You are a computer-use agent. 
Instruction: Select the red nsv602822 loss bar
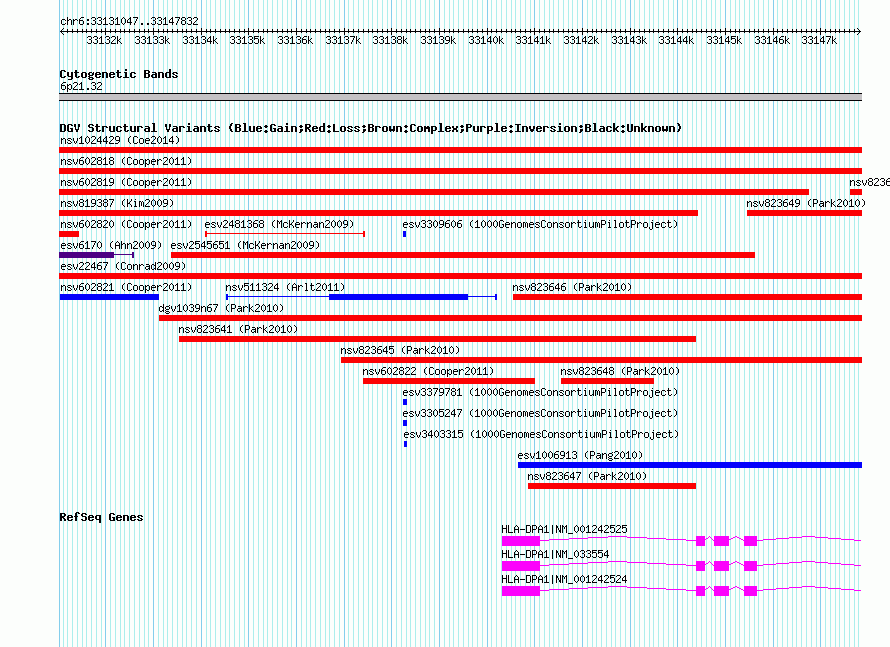(449, 381)
